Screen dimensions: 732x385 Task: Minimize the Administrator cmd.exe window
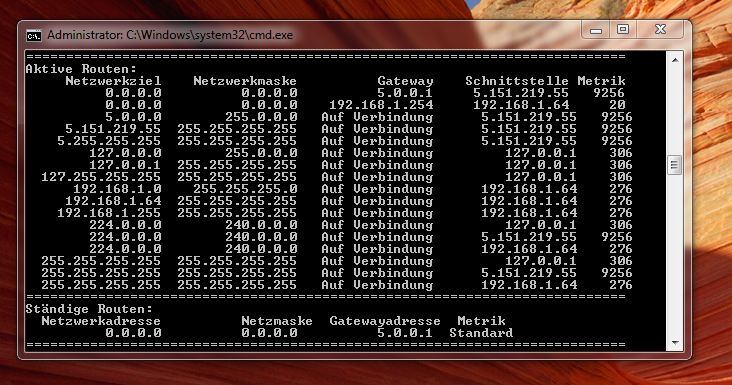[x=596, y=30]
